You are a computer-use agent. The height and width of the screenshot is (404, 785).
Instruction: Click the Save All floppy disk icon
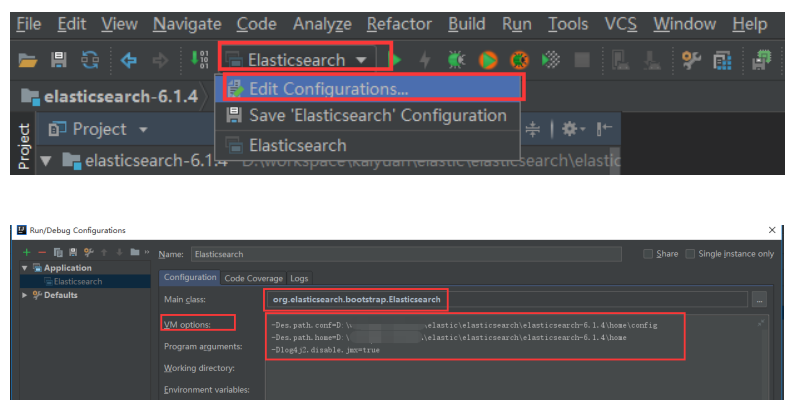59,61
